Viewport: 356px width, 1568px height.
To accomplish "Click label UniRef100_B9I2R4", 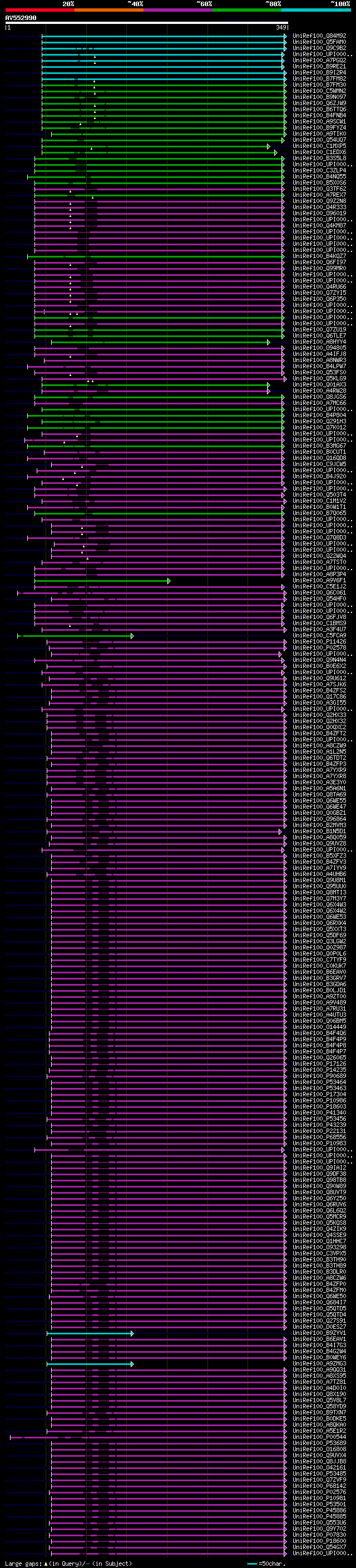I will (x=319, y=72).
